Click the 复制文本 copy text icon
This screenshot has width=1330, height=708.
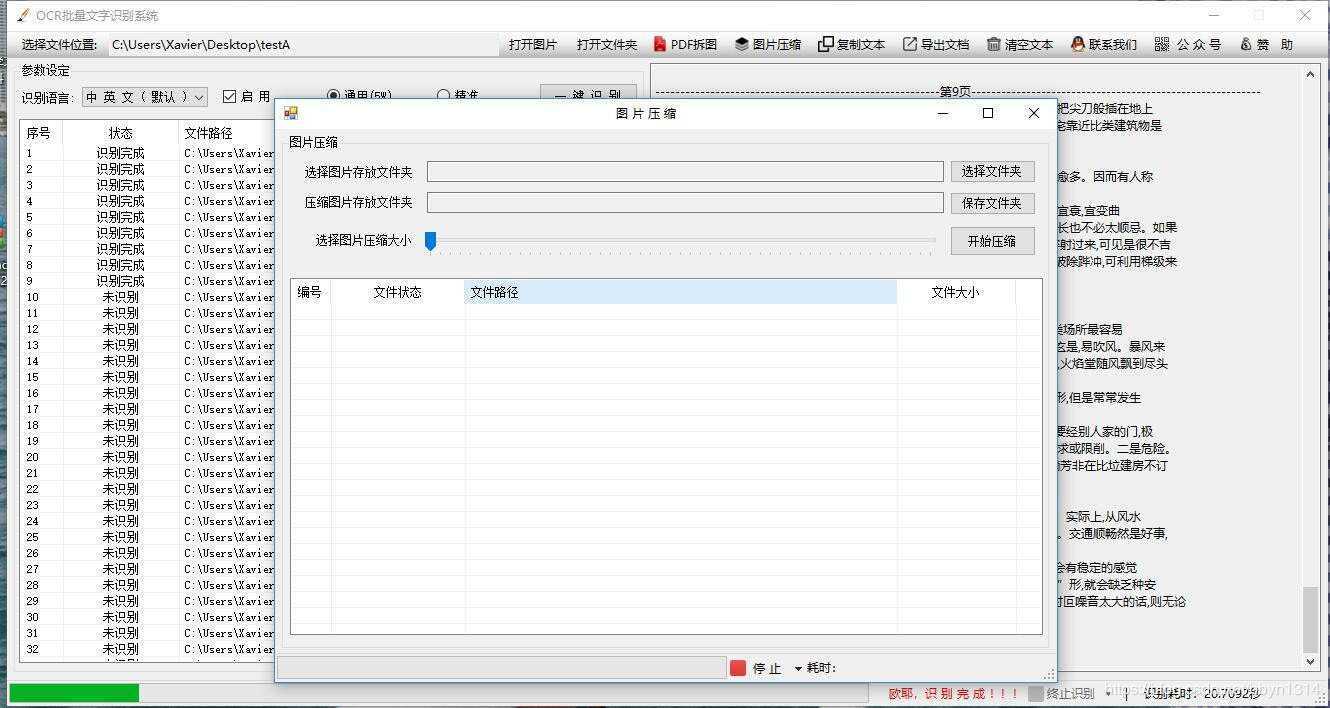[x=851, y=44]
